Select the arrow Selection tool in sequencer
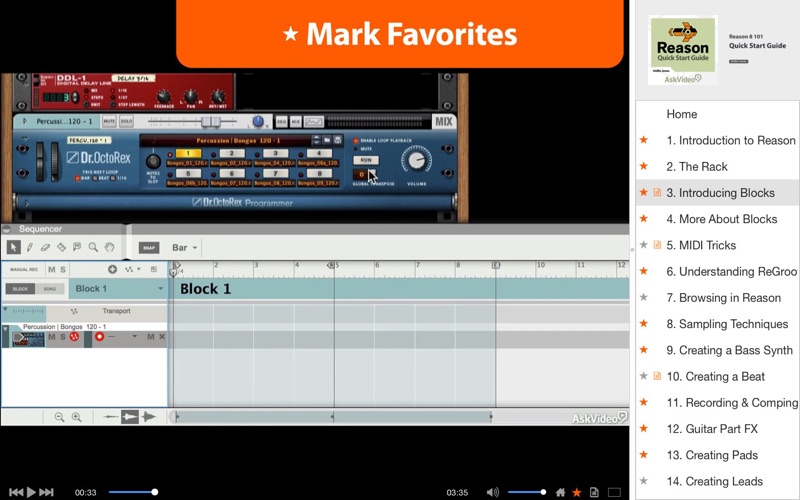The image size is (800, 500). pos(14,247)
